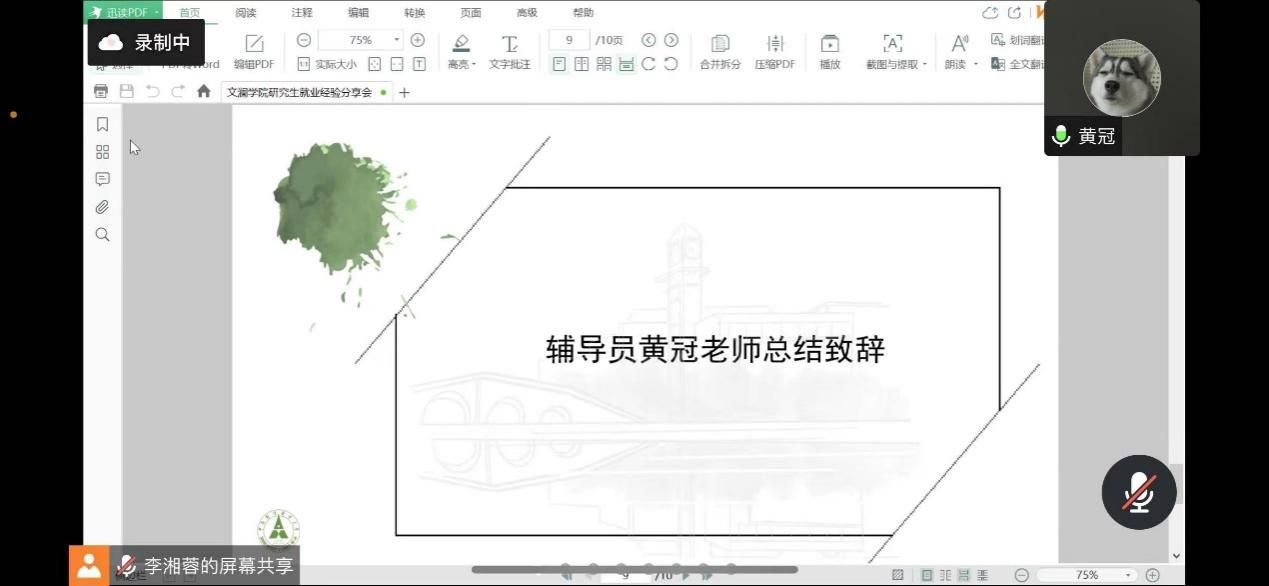This screenshot has height=586, width=1269.
Task: Start slideshow with 播放 button
Action: click(x=830, y=51)
